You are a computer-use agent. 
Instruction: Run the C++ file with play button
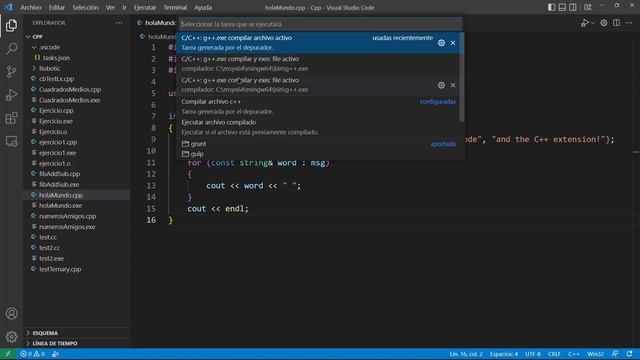pyautogui.click(x=584, y=23)
